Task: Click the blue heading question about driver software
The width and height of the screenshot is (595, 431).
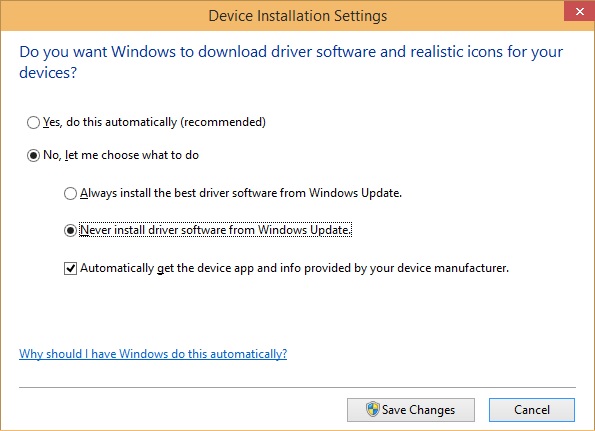Action: coord(291,62)
